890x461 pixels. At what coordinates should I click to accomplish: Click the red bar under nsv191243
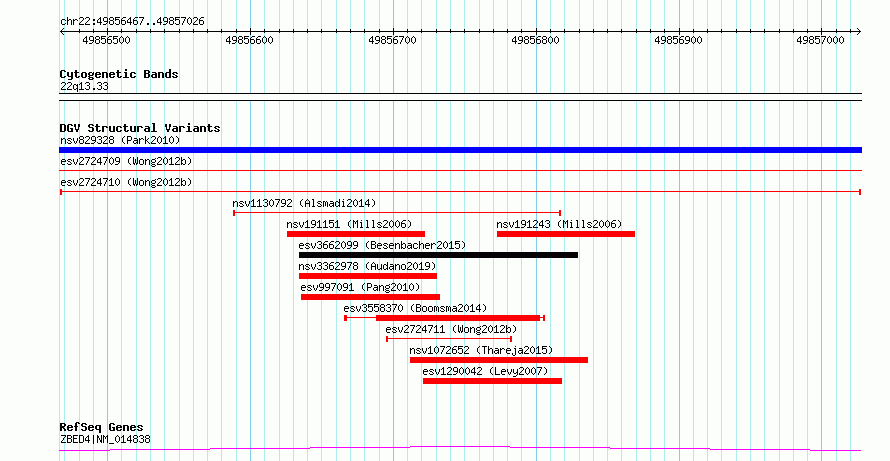click(x=566, y=234)
